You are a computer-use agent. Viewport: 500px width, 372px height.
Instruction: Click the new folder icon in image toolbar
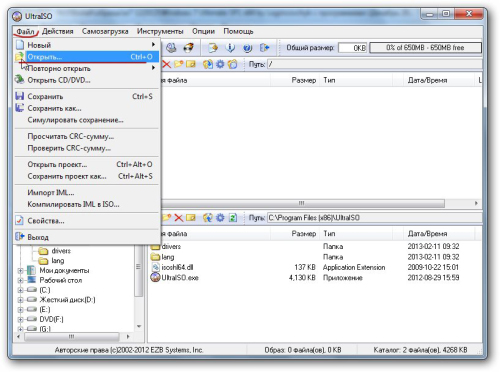(179, 64)
